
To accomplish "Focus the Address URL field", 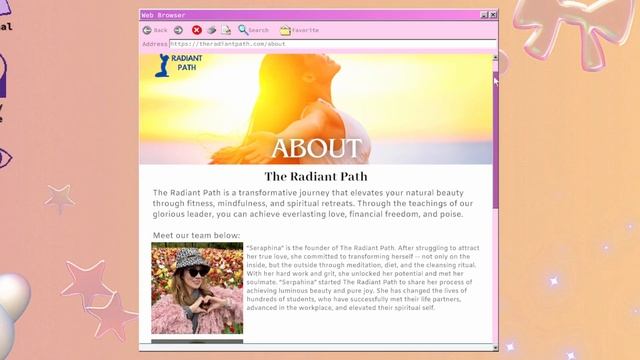I will (332, 44).
